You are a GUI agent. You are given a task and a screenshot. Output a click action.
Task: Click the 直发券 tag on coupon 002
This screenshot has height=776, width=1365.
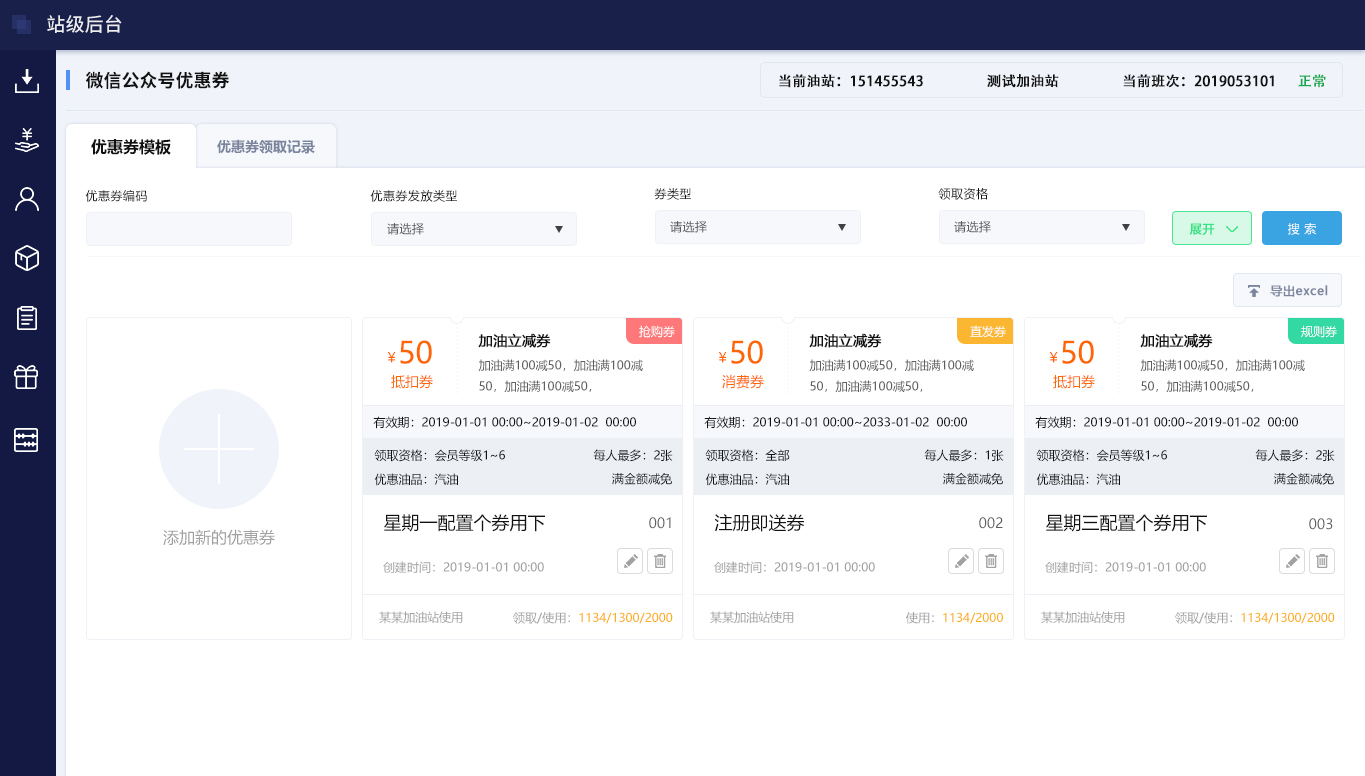pos(986,331)
